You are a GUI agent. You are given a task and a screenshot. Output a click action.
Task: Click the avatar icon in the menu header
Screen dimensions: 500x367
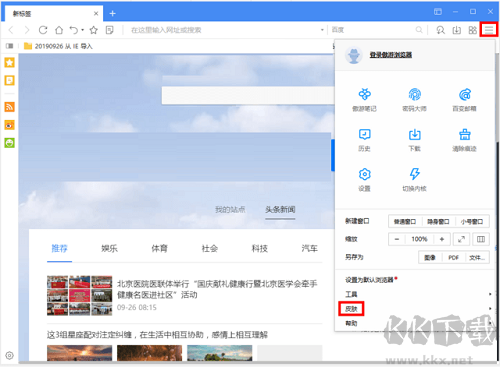[354, 55]
